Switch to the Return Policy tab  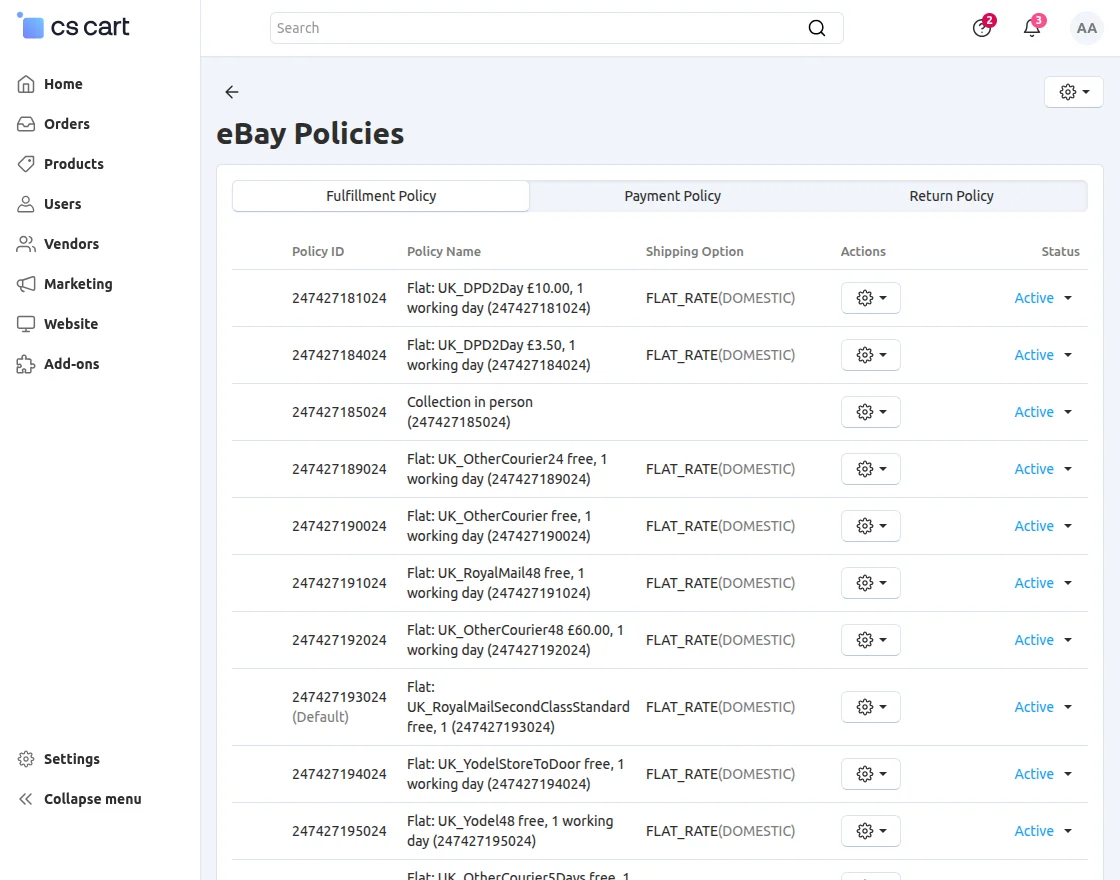(x=951, y=196)
